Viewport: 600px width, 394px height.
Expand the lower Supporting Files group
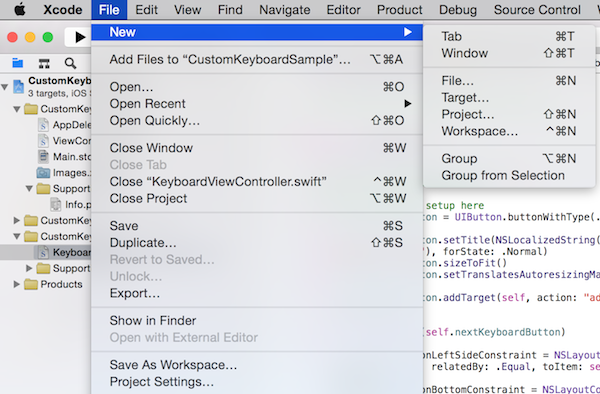[29, 268]
